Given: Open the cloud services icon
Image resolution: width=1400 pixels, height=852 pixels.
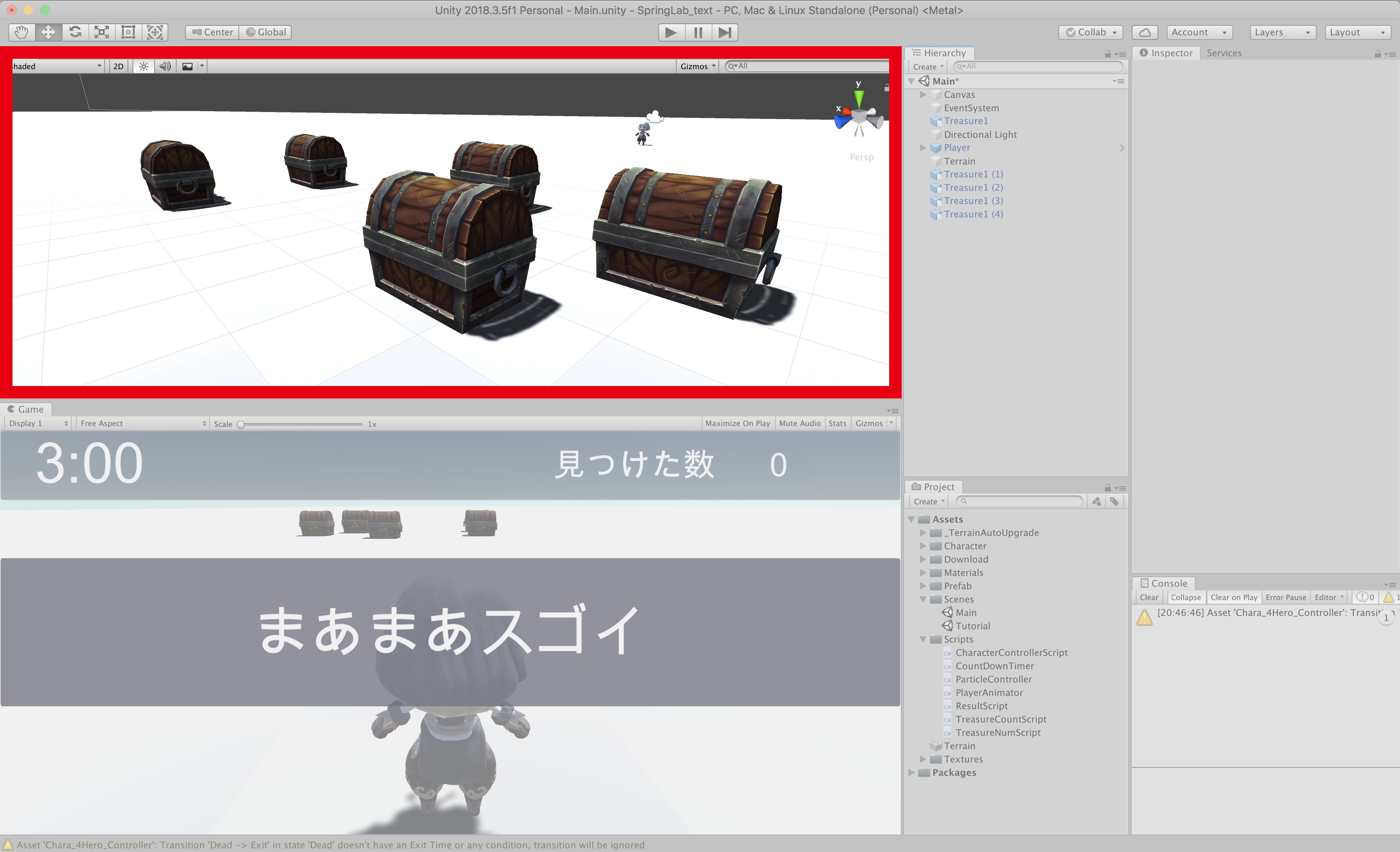Looking at the screenshot, I should tap(1145, 32).
